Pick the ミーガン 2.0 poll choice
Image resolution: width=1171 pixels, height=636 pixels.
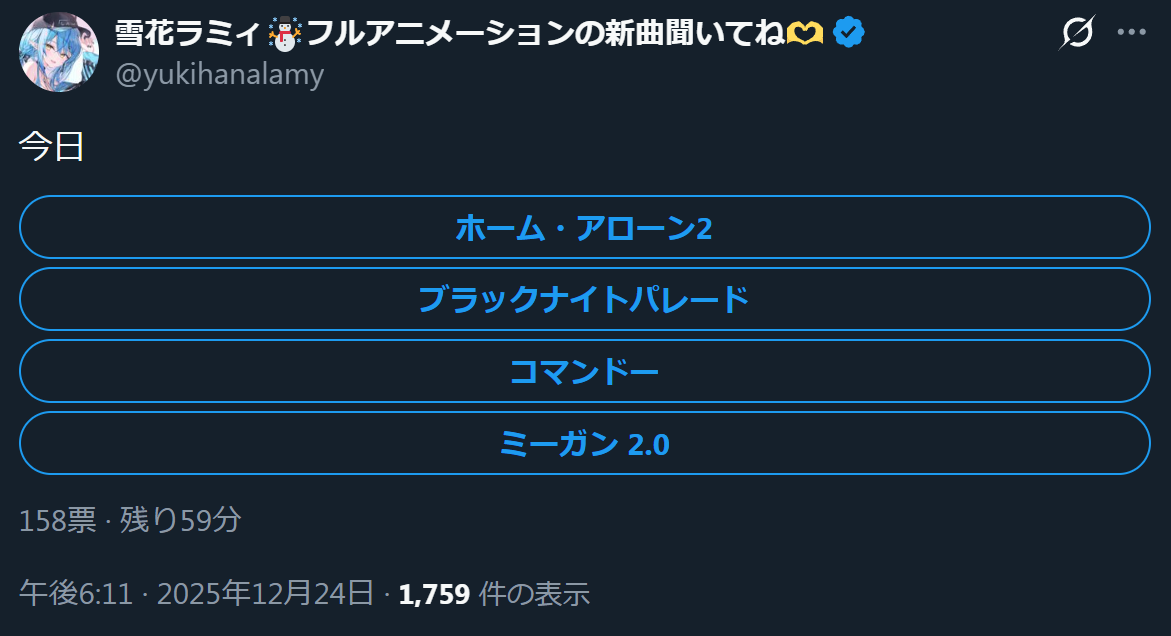coord(585,444)
